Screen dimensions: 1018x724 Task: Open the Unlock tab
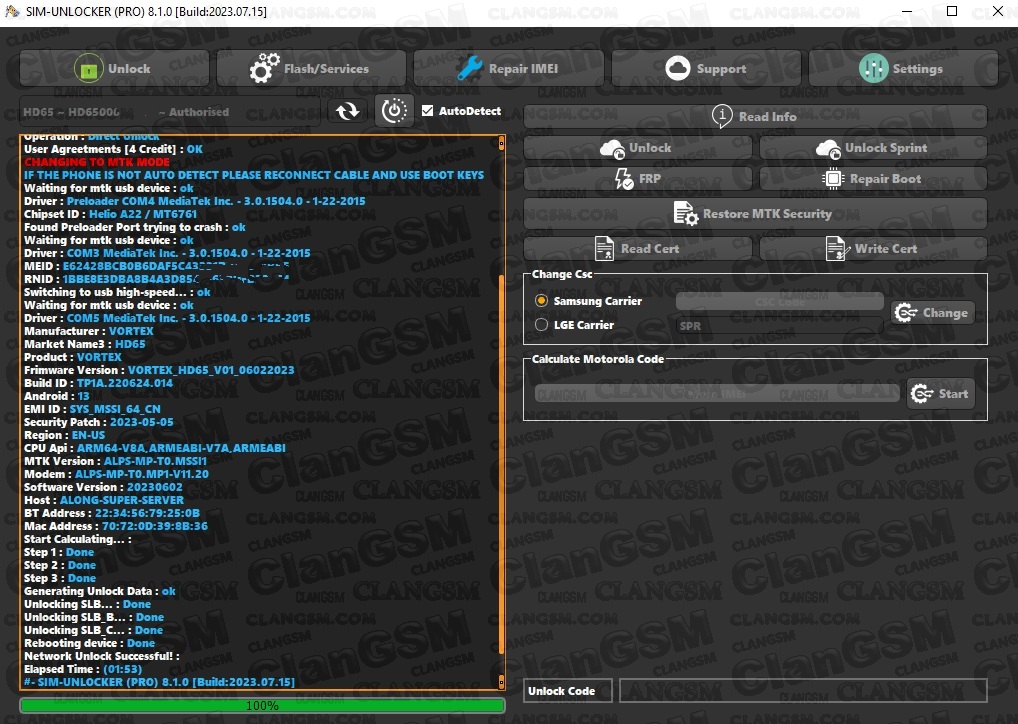point(114,68)
